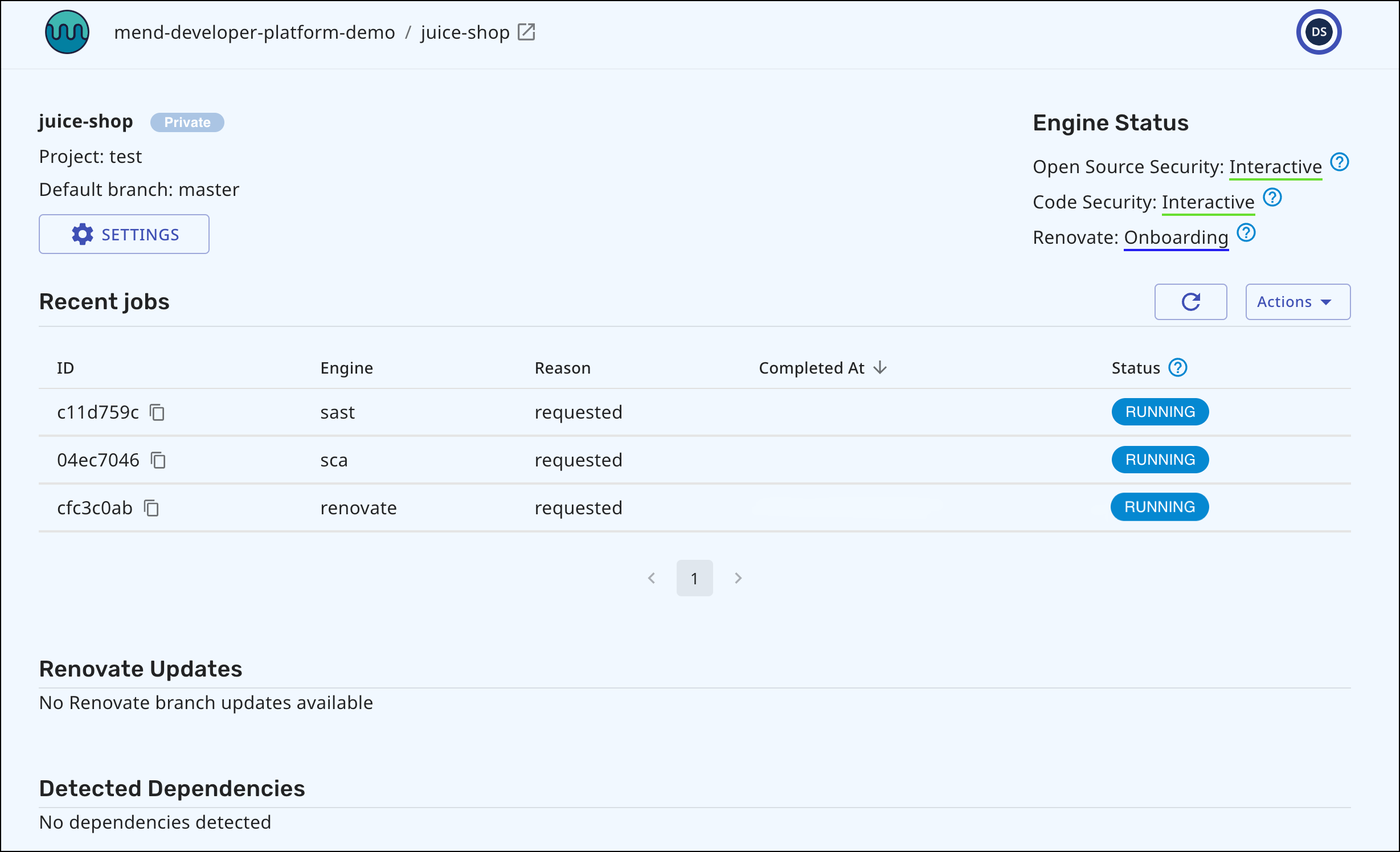Click the Renovate Onboarding status link
The height and width of the screenshot is (852, 1400).
pyautogui.click(x=1176, y=237)
